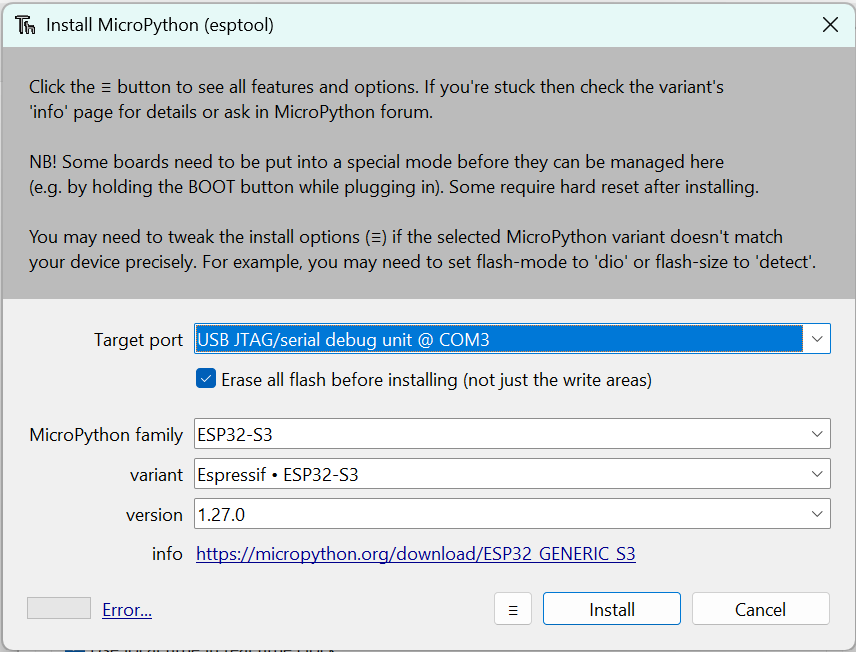
Task: Open the micropython.org ESP32_GENERIC_S3 info link
Action: 415,554
